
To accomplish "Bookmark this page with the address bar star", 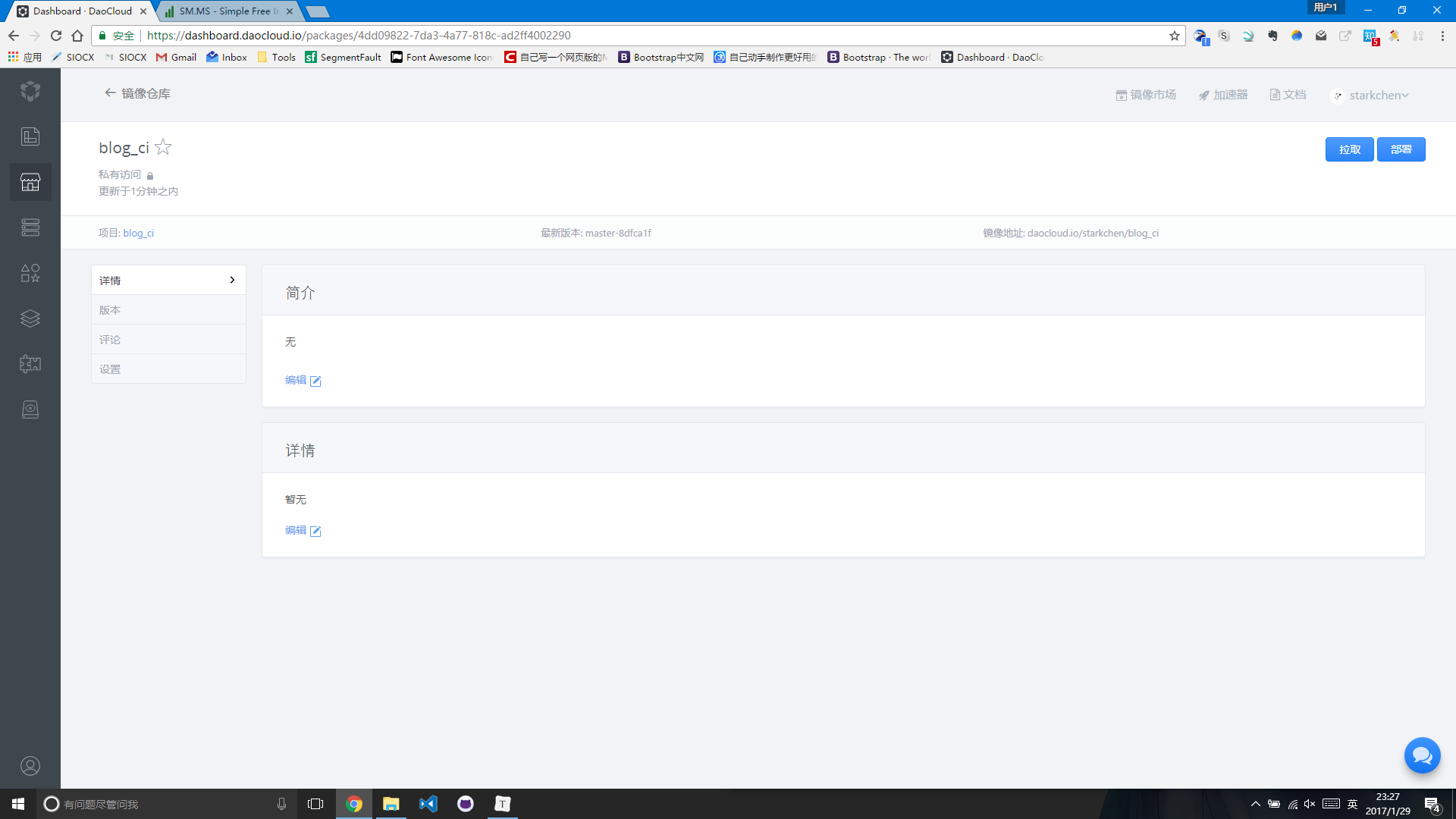I will (x=1175, y=36).
